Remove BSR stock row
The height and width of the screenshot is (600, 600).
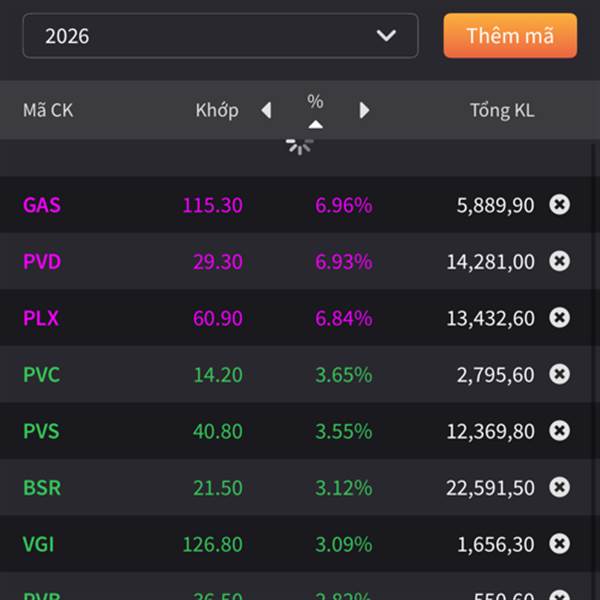[x=560, y=487]
